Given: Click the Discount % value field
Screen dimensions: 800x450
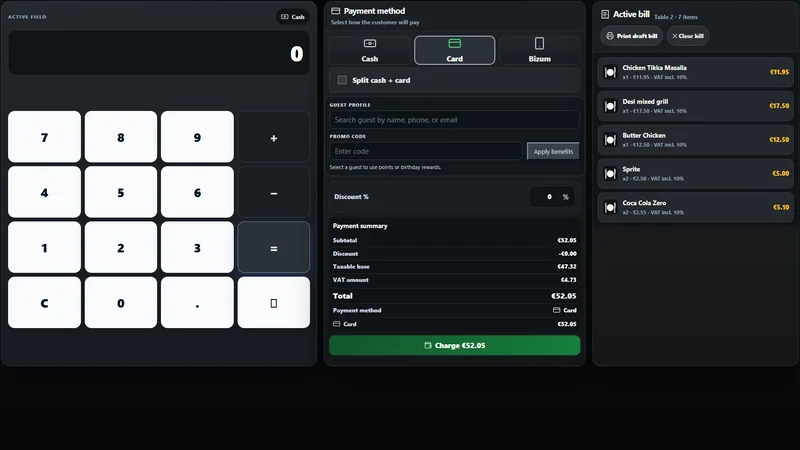Looking at the screenshot, I should point(552,196).
